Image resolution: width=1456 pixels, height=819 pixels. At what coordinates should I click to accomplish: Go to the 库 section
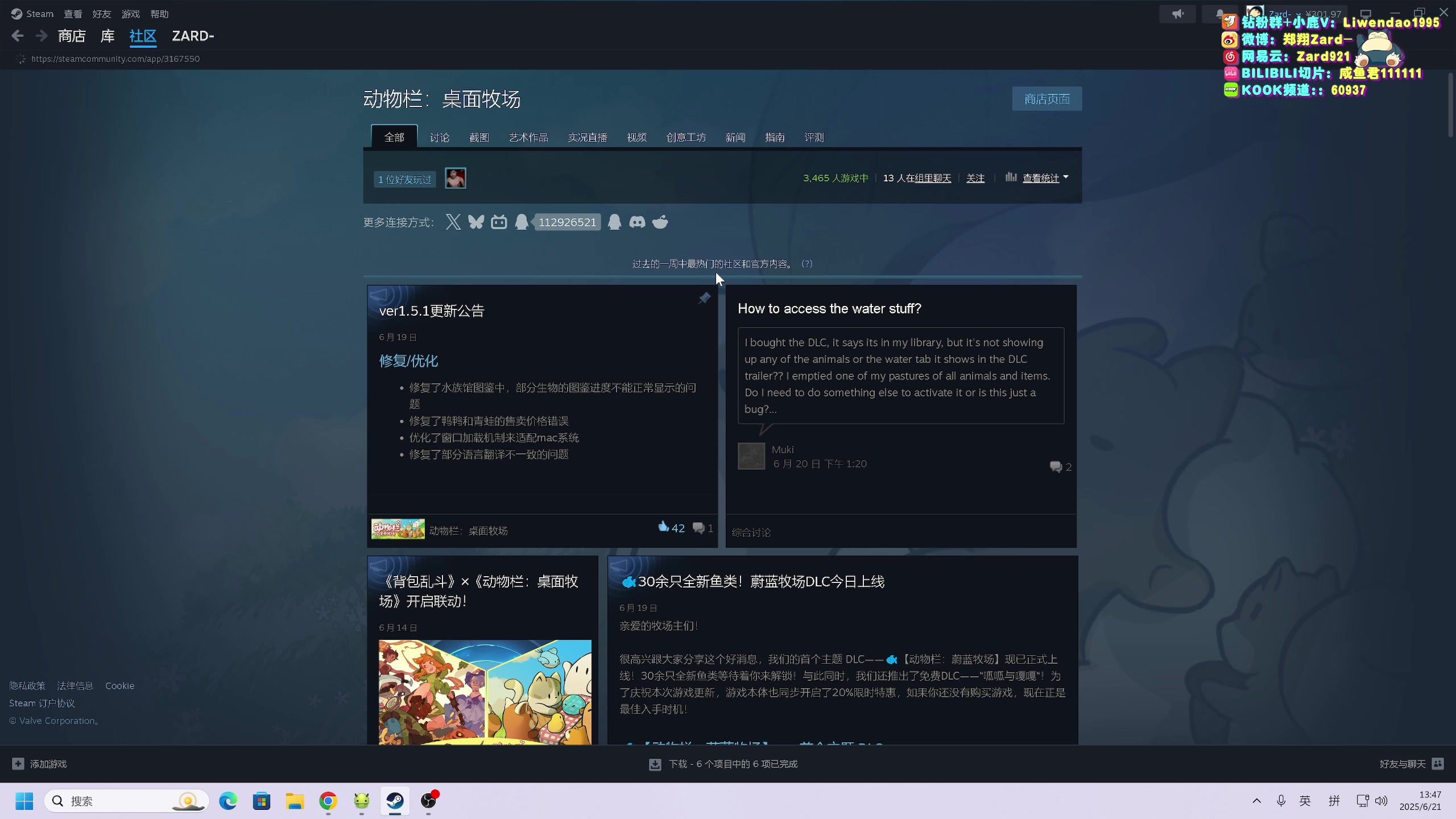point(107,36)
